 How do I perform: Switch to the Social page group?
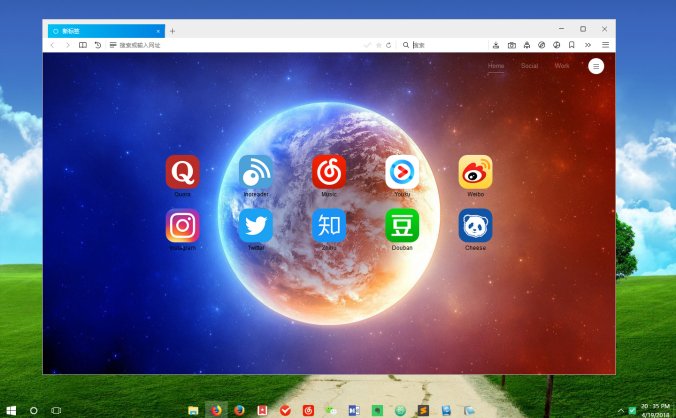click(529, 66)
